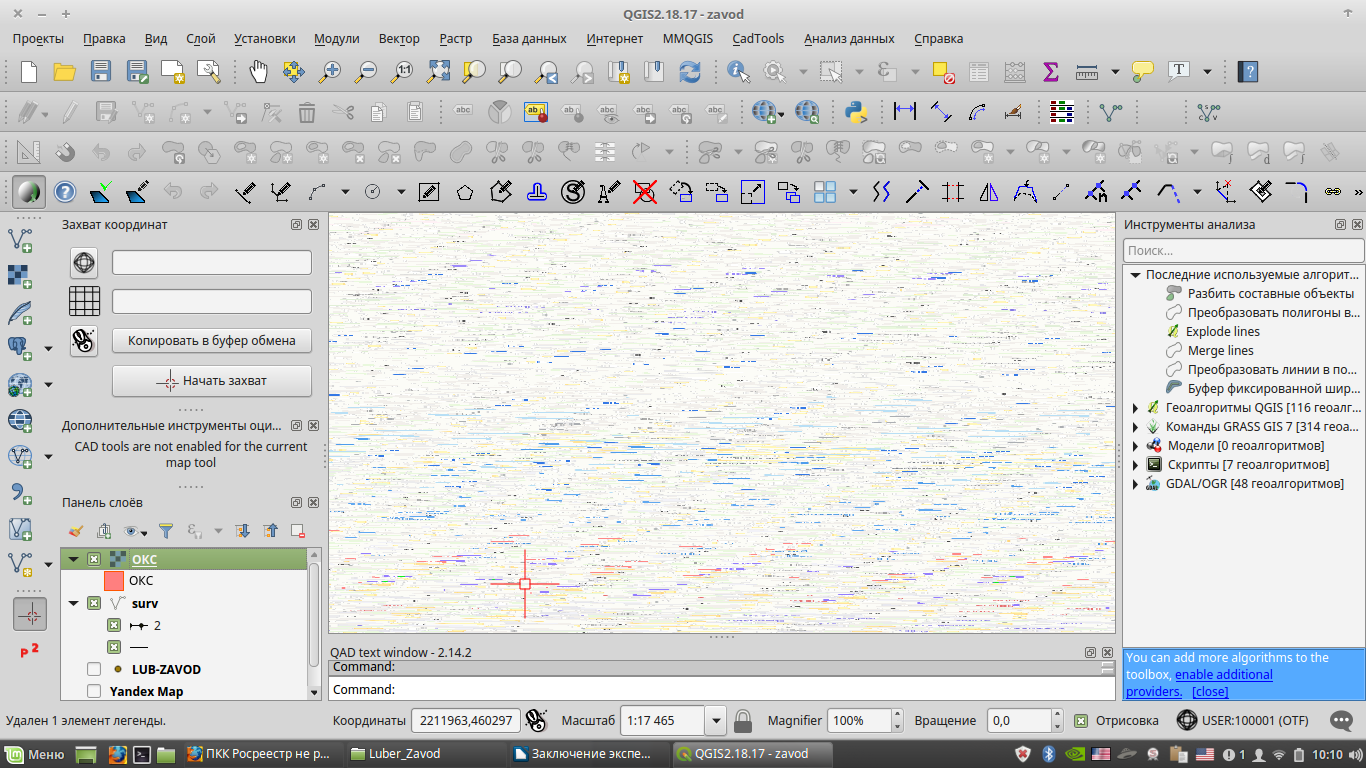This screenshot has width=1366, height=768.
Task: Select the Pan Map hand tool
Action: (258, 71)
